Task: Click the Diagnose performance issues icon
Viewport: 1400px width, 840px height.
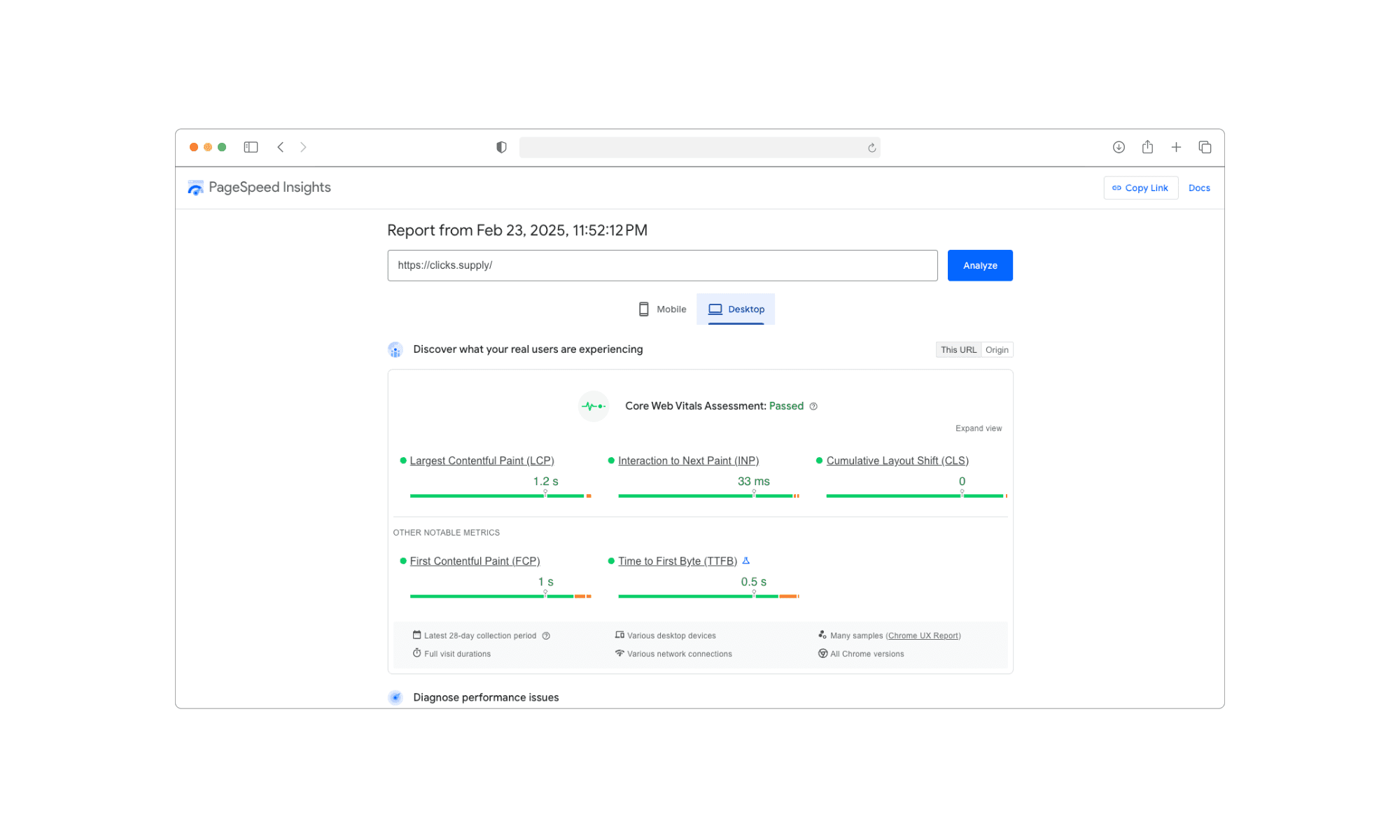Action: [395, 697]
